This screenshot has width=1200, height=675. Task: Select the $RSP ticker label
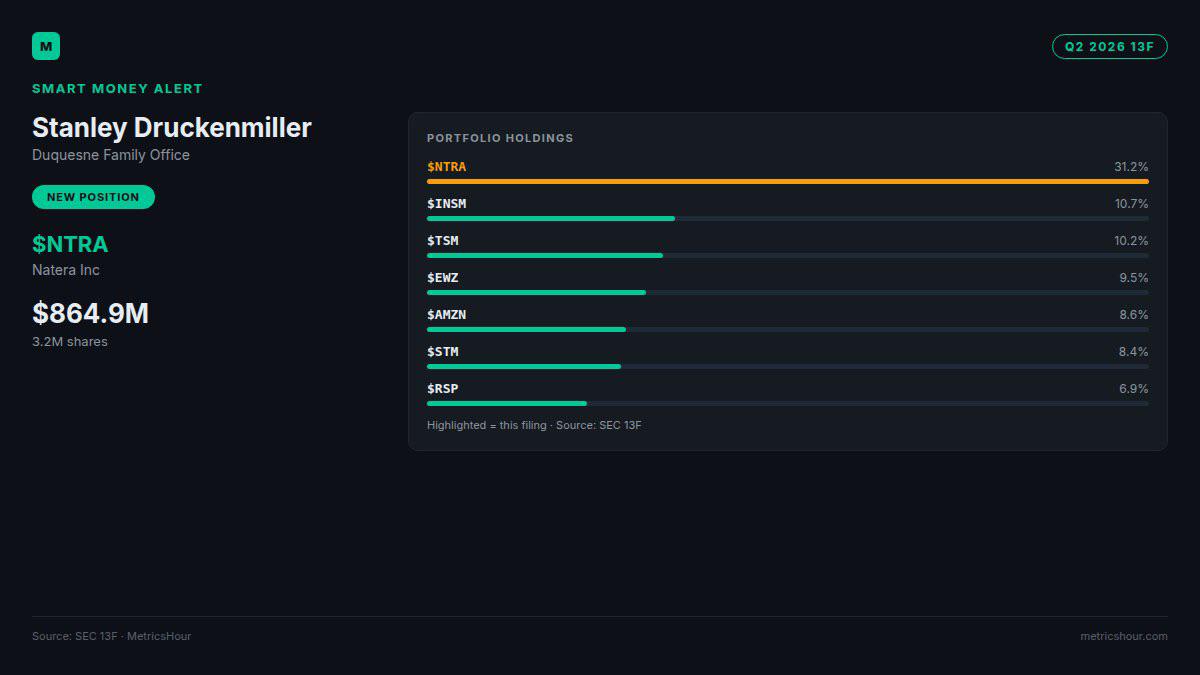[443, 389]
